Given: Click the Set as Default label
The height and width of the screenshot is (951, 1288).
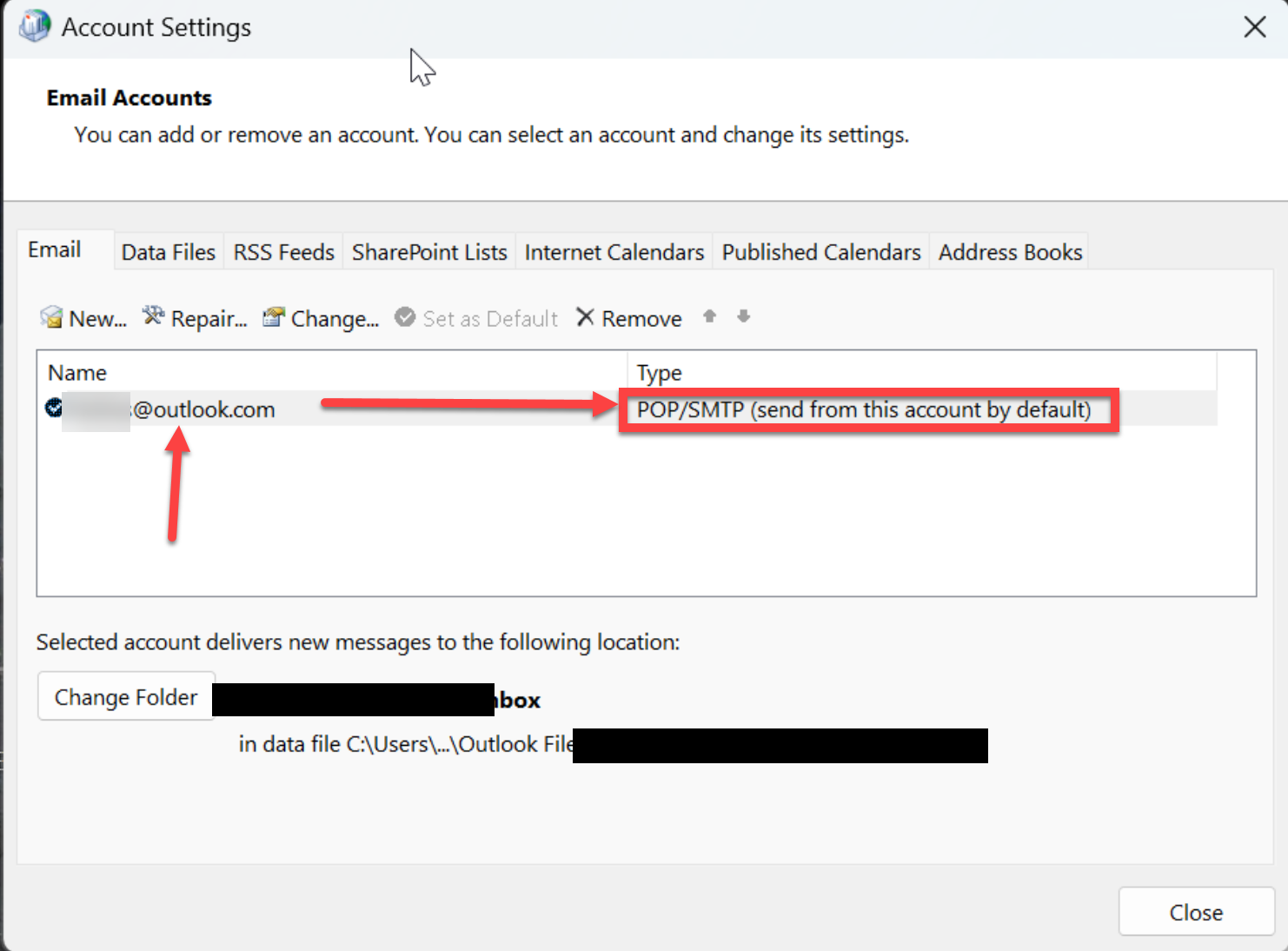Looking at the screenshot, I should pos(490,319).
